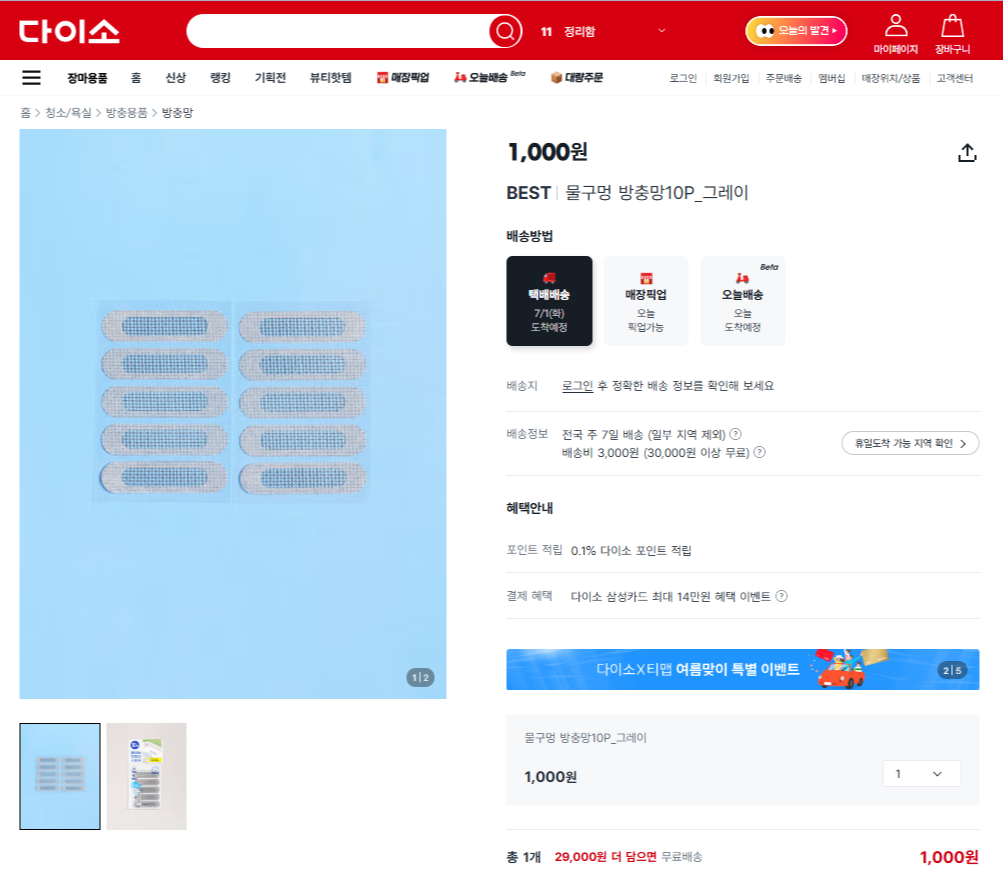Click the 오늘의 발견 button
Screen dimensions: 1003x887
click(x=796, y=31)
